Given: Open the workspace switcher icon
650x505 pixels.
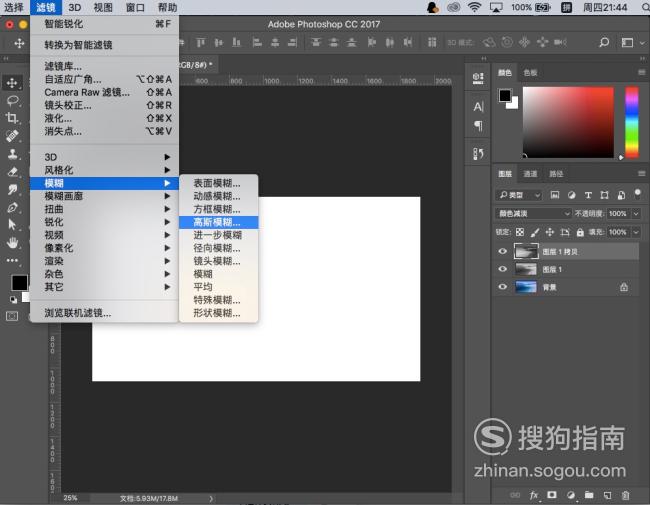Looking at the screenshot, I should click(x=627, y=42).
